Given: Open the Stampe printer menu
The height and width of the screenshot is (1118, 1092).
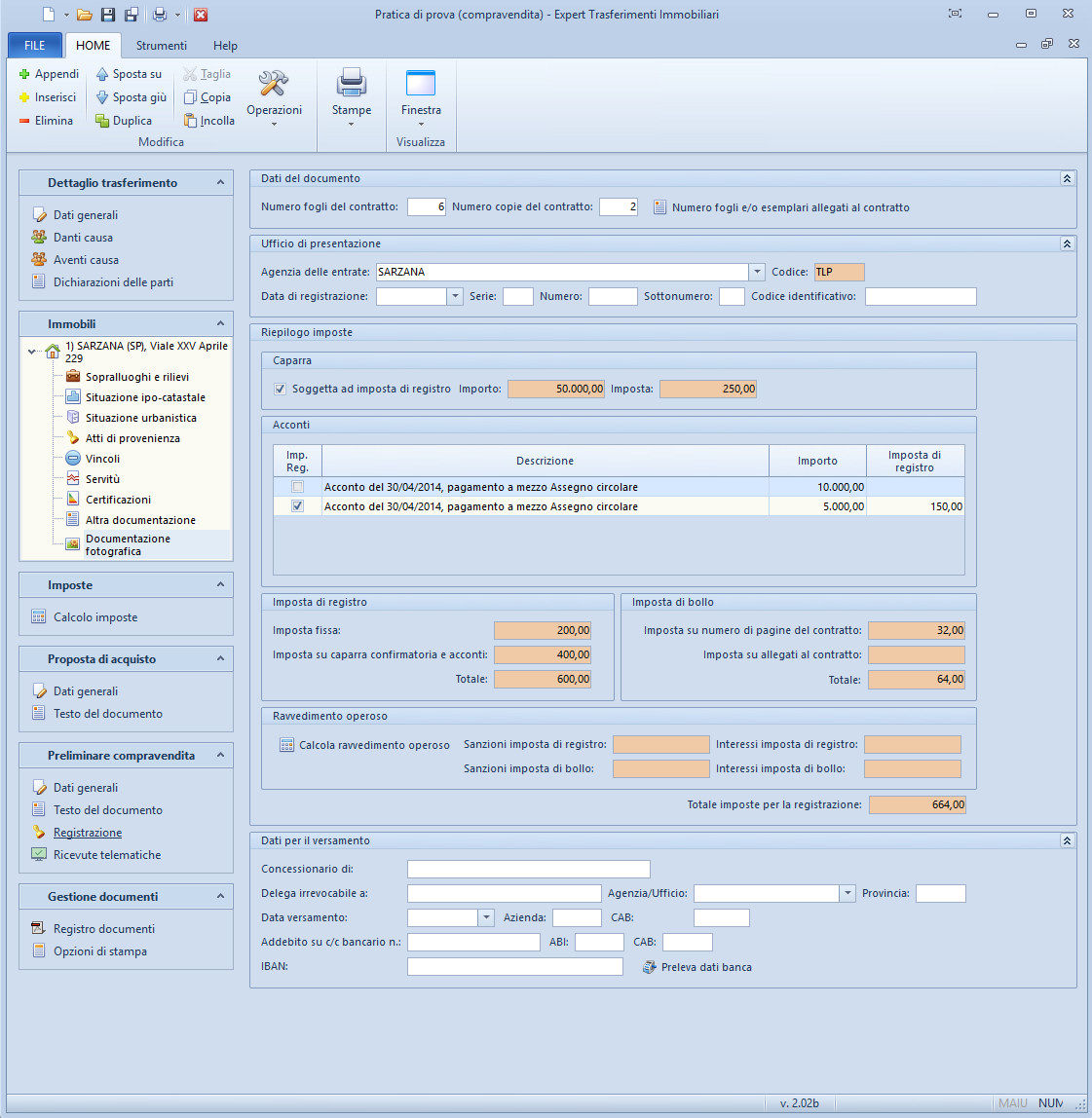Looking at the screenshot, I should click(x=351, y=95).
